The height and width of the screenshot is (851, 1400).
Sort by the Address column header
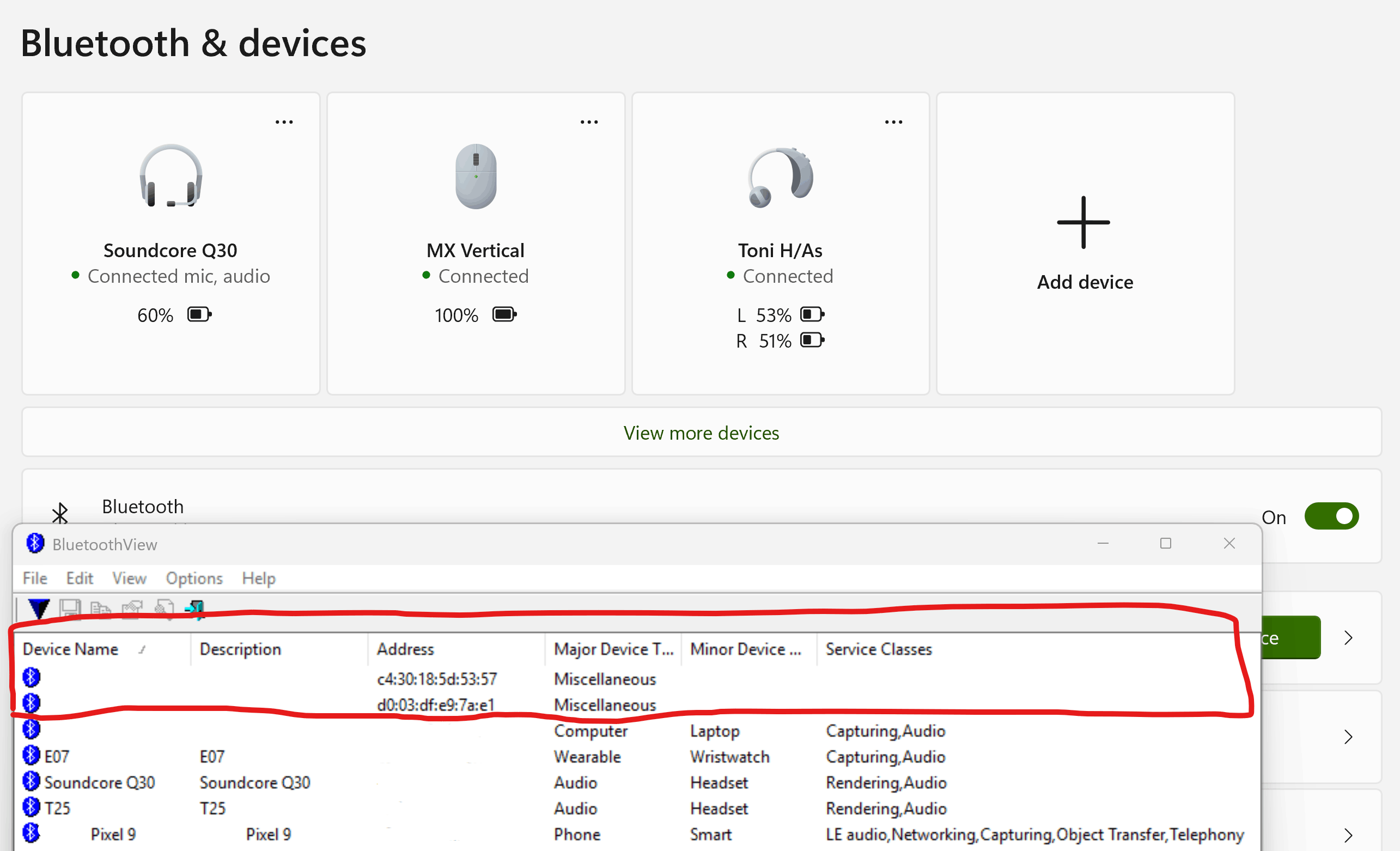coord(405,649)
